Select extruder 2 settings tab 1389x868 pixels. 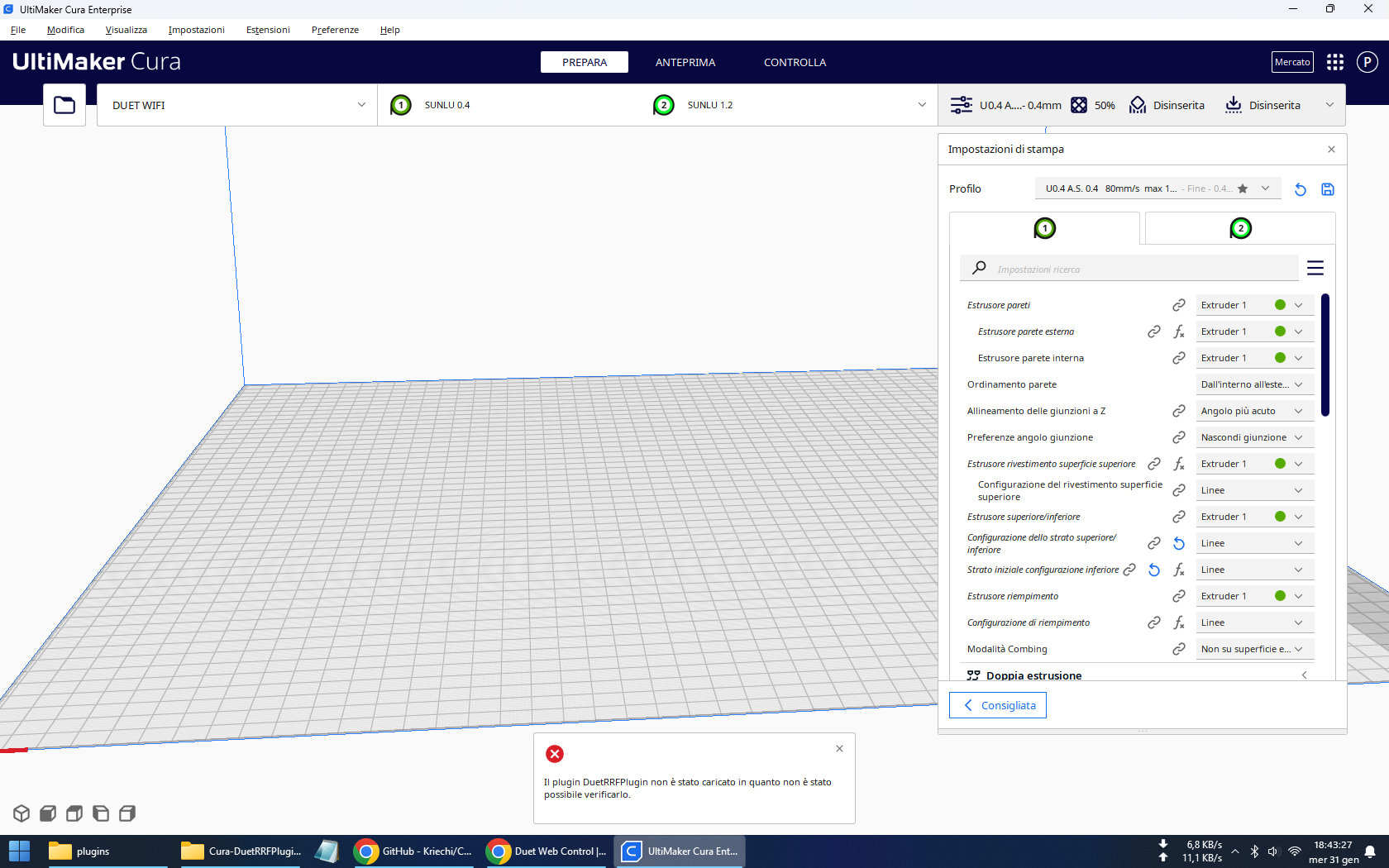[x=1240, y=228]
